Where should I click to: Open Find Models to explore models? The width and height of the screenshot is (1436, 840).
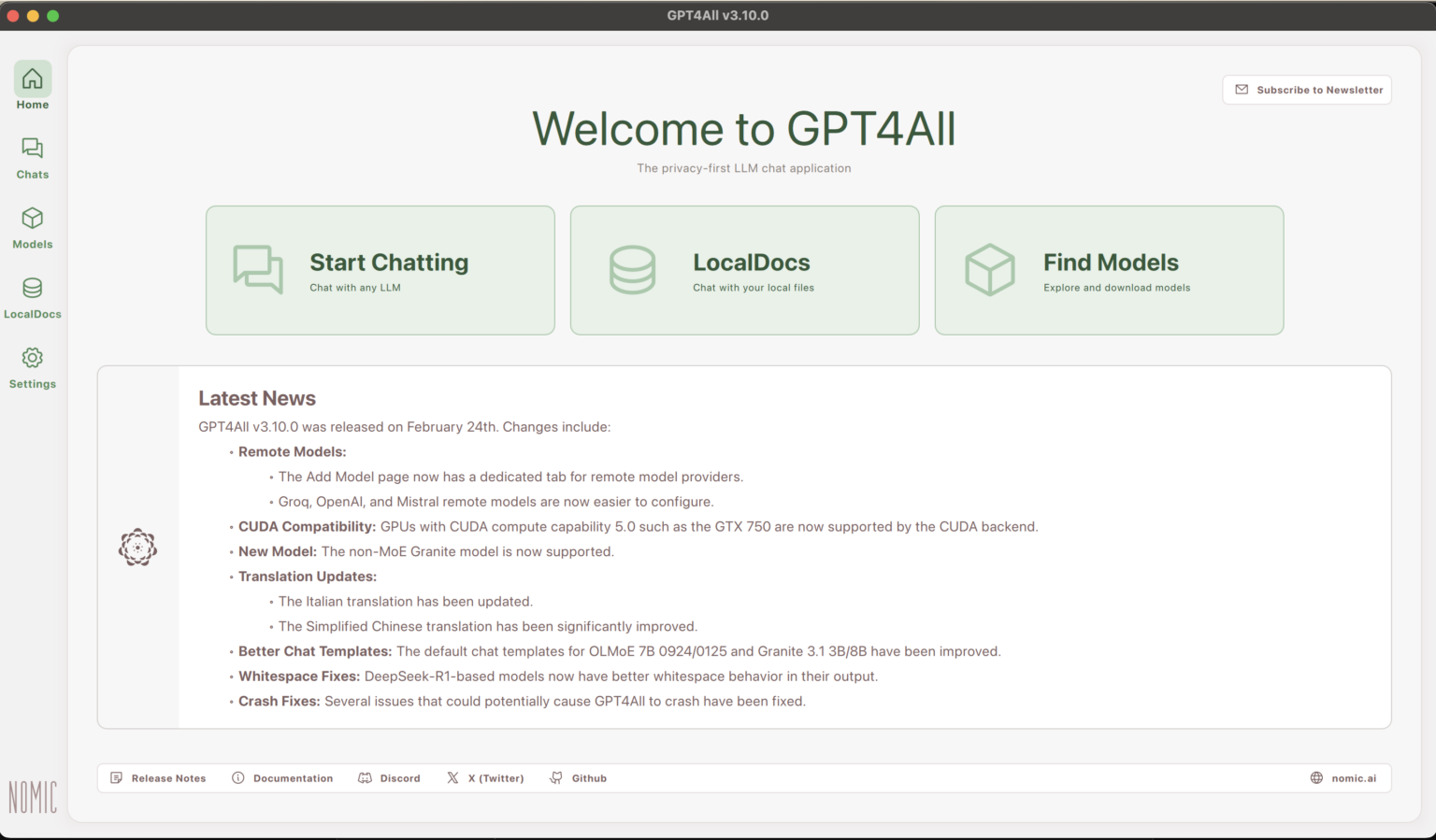[x=1109, y=270]
